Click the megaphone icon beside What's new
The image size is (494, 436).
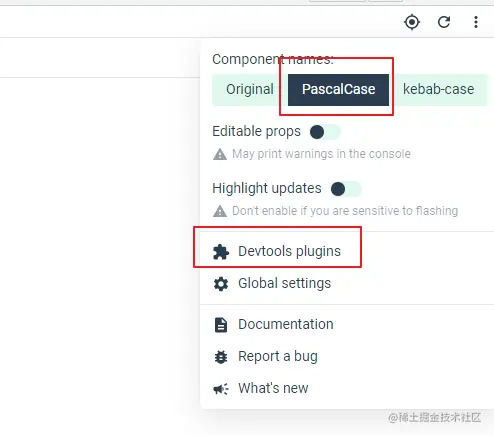point(221,389)
